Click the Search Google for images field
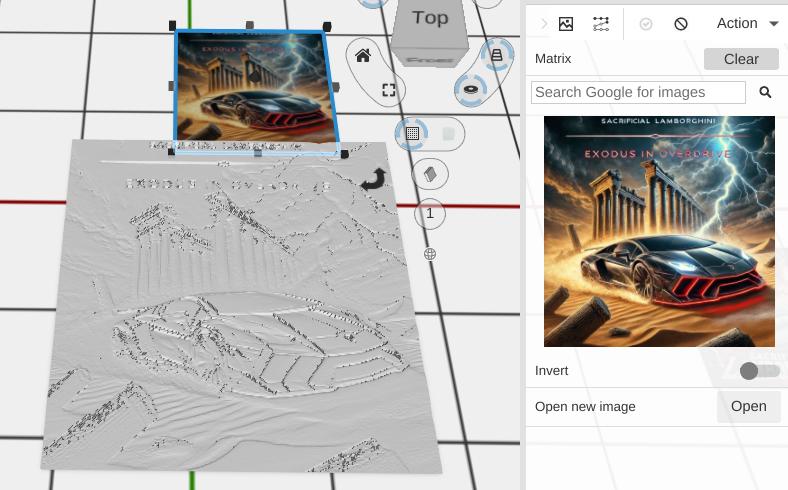788x490 pixels. (x=638, y=92)
